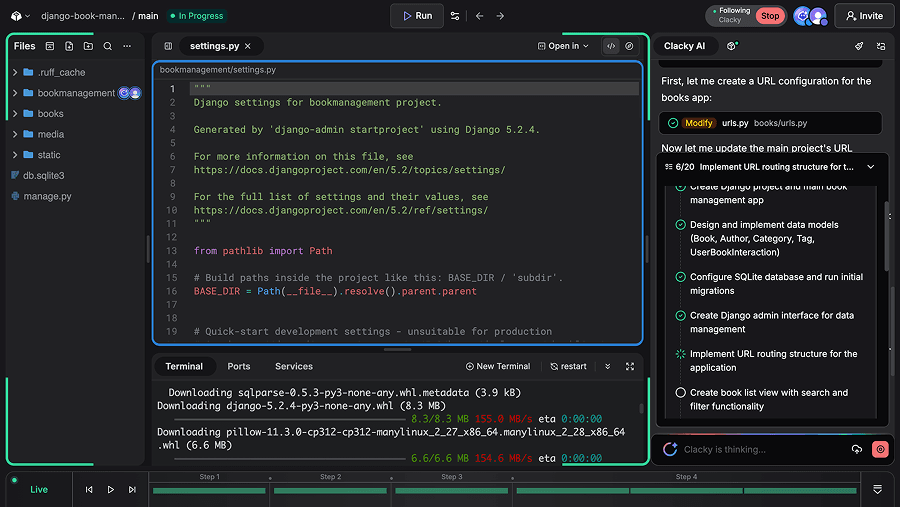This screenshot has height=507, width=901.
Task: Open modified urls.py books/urls.py entry
Action: tap(770, 123)
